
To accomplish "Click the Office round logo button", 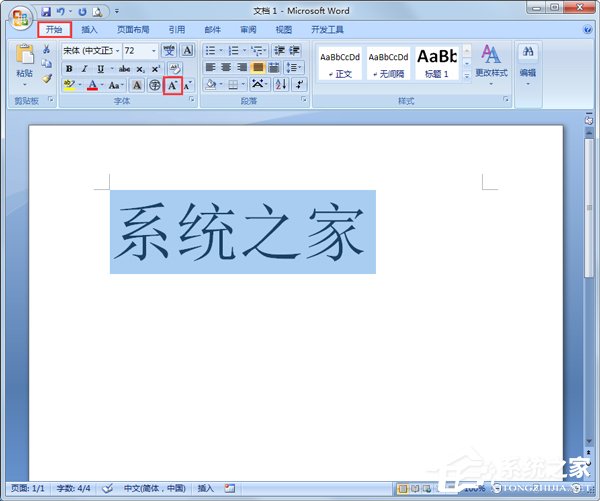I will coord(22,19).
